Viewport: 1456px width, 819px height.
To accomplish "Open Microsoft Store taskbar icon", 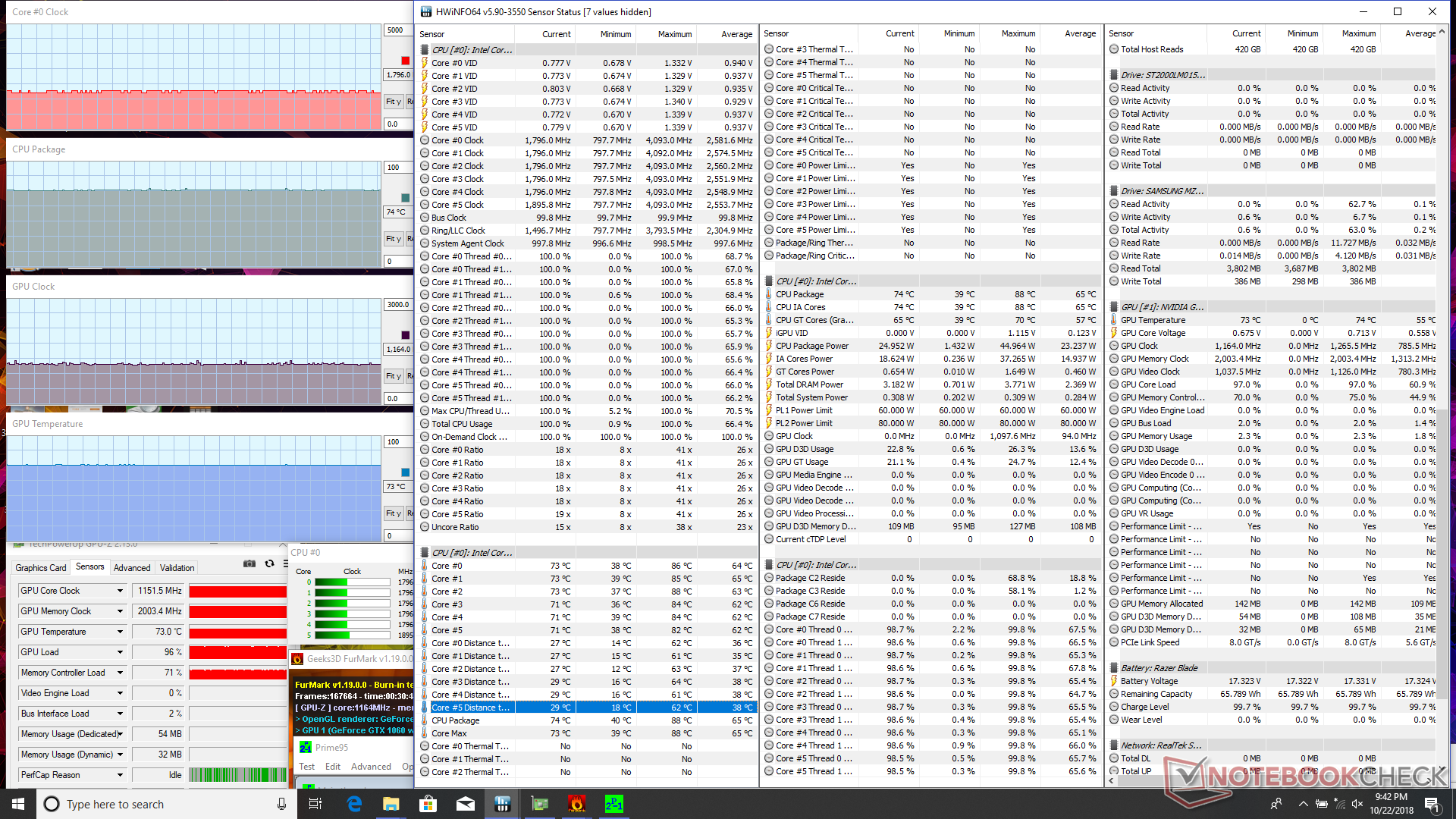I will [x=428, y=804].
